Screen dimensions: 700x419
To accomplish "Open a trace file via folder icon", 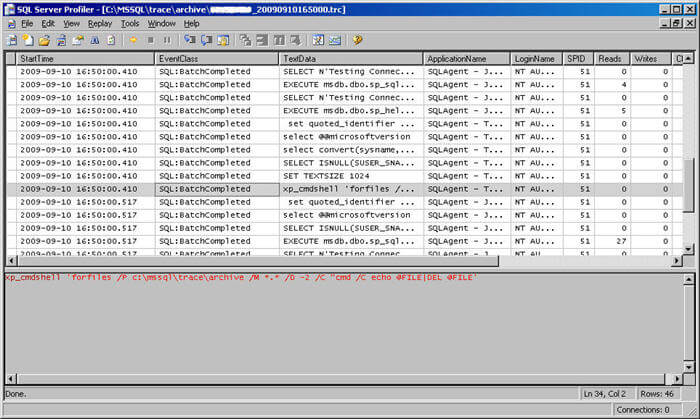I will (44, 41).
